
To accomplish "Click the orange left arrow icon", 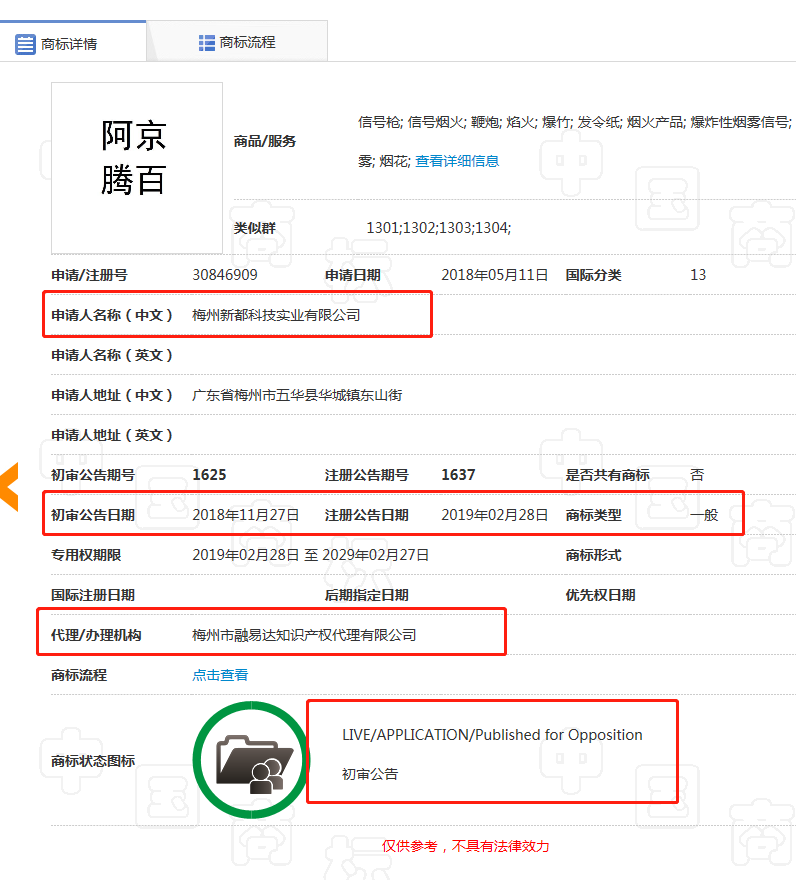I will coord(8,487).
